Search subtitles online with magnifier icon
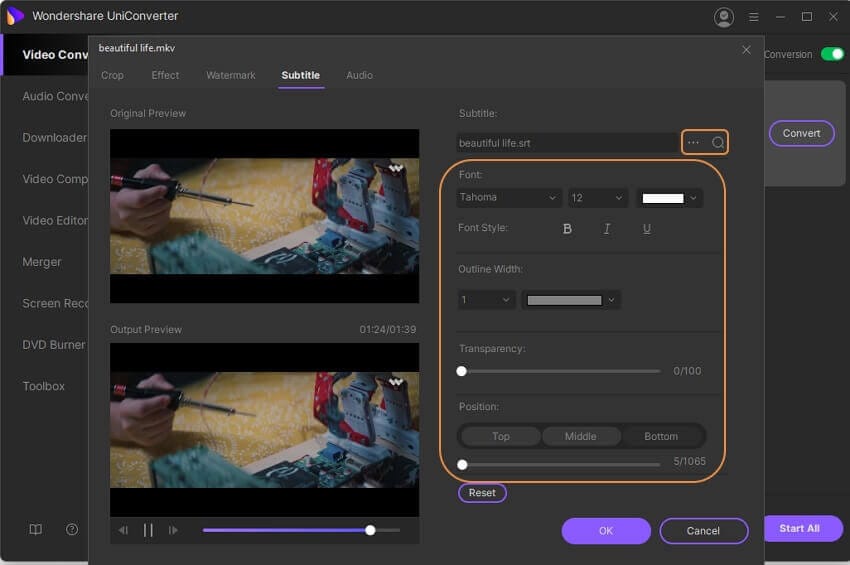Screen dimensions: 850x565 click(718, 143)
